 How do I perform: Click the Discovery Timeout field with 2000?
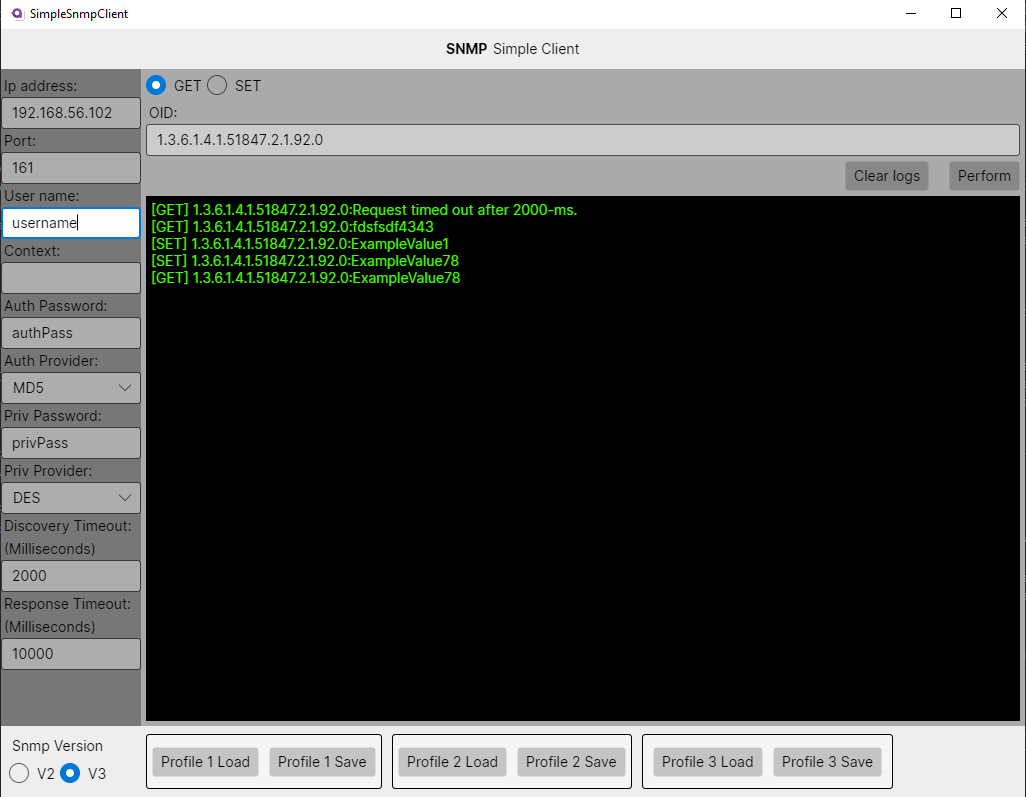pyautogui.click(x=71, y=576)
